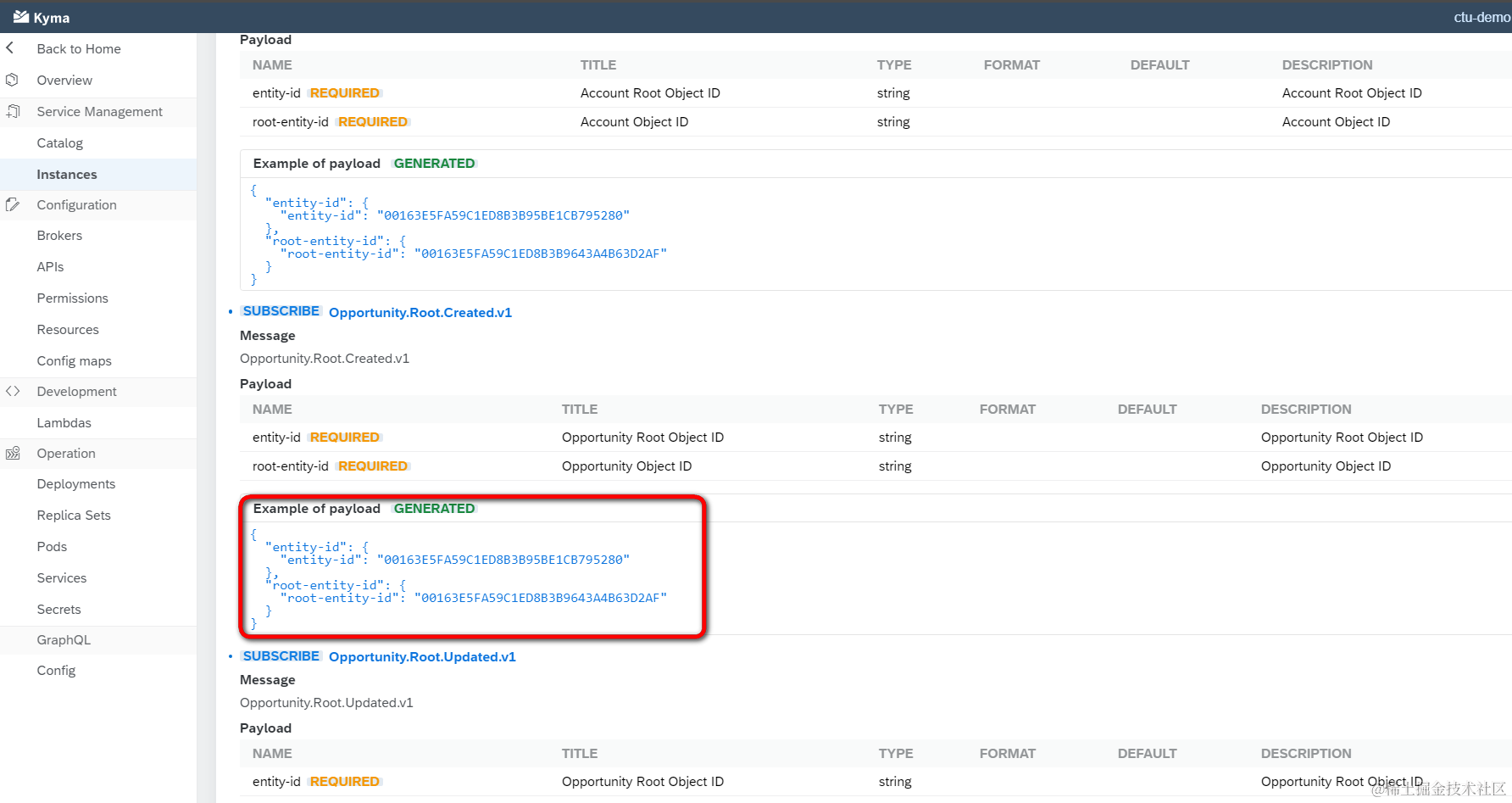Viewport: 1512px width, 803px height.
Task: Click the 'Opportunity.Root.Updated.v1' message text
Action: coord(326,703)
